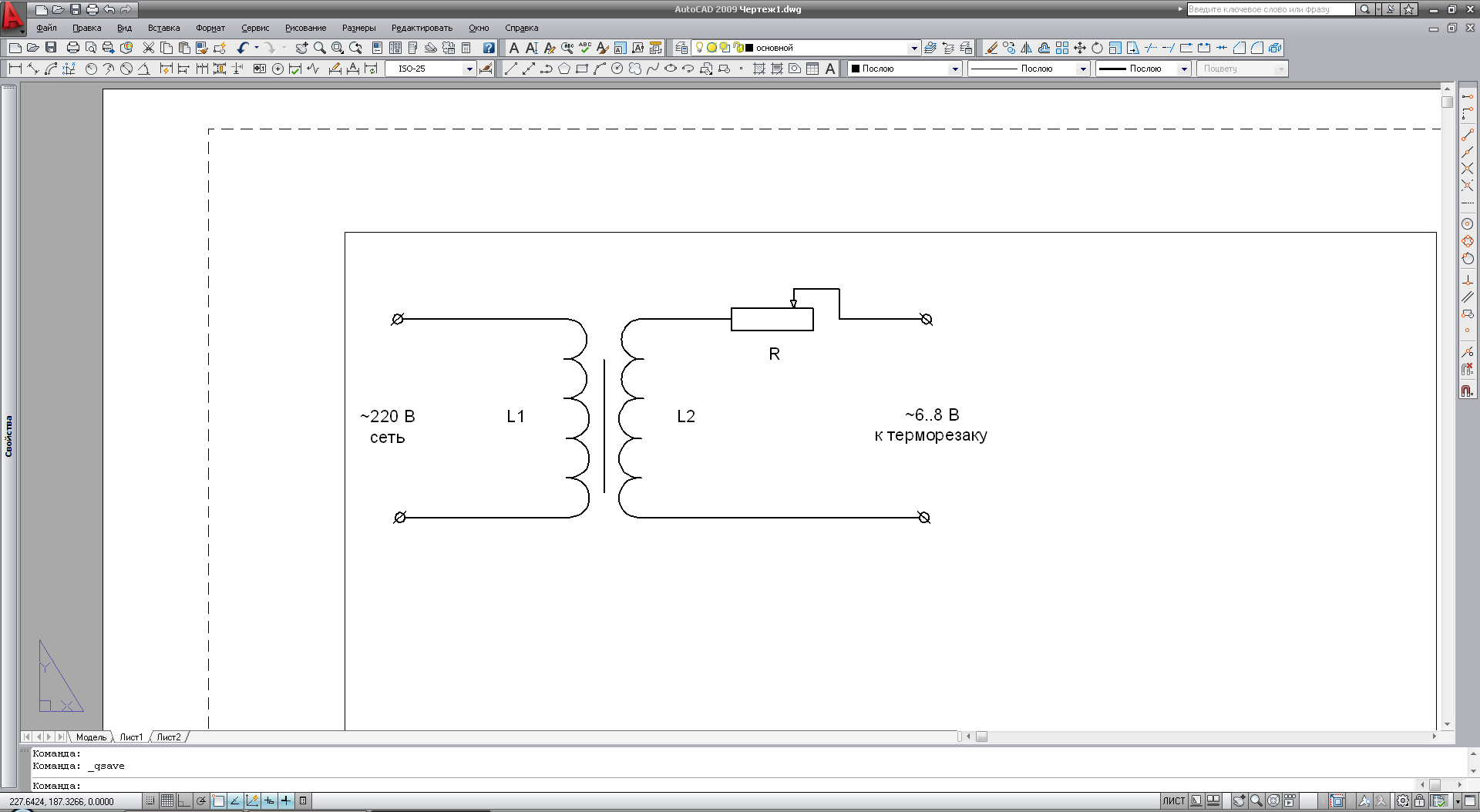Select the Rotate tool
Viewport: 1480px width, 812px height.
click(1098, 48)
